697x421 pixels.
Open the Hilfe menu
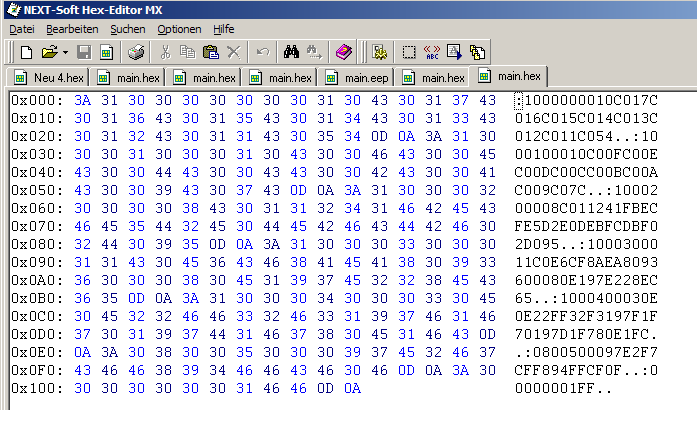point(224,29)
